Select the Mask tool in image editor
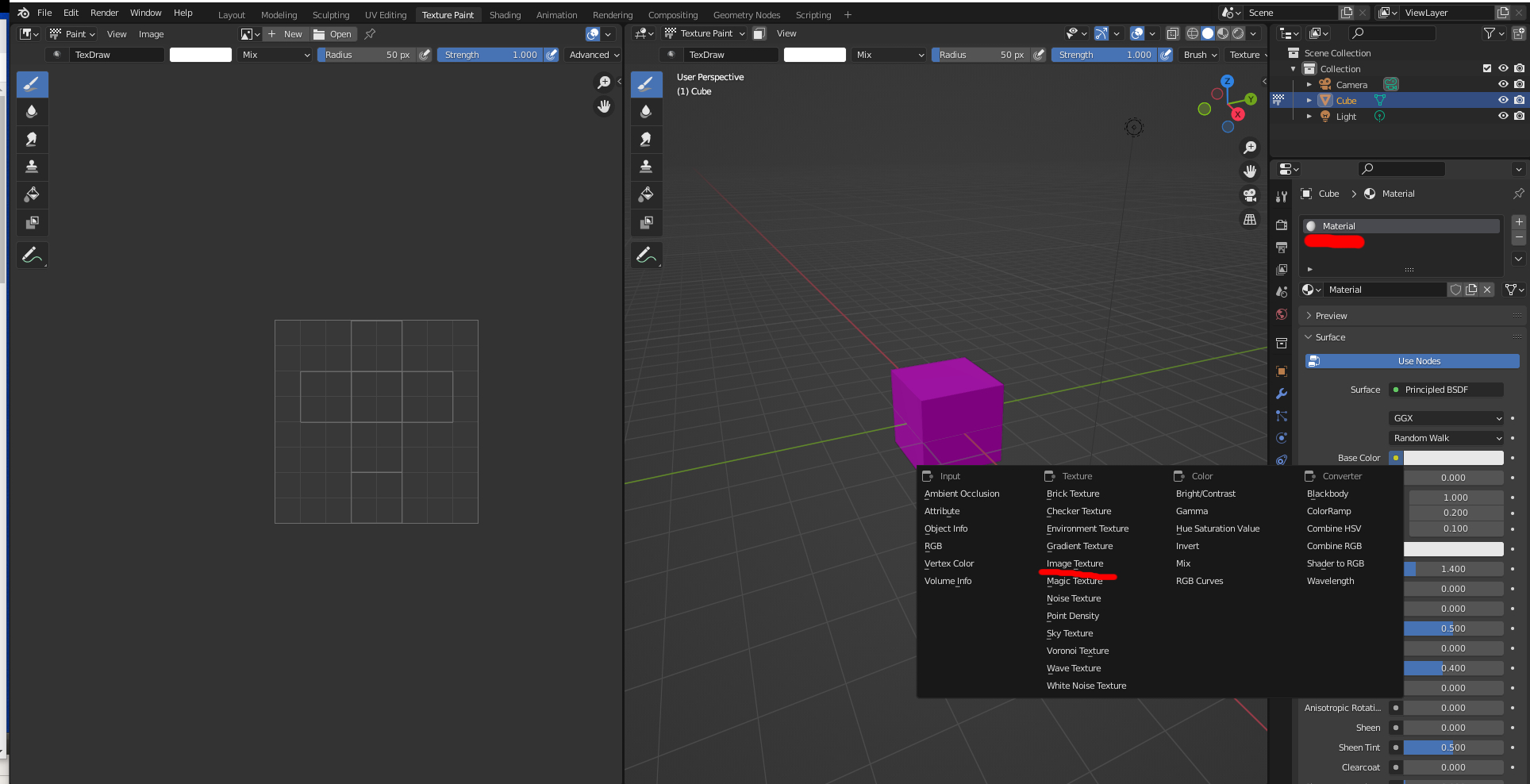This screenshot has height=784, width=1530. (32, 223)
